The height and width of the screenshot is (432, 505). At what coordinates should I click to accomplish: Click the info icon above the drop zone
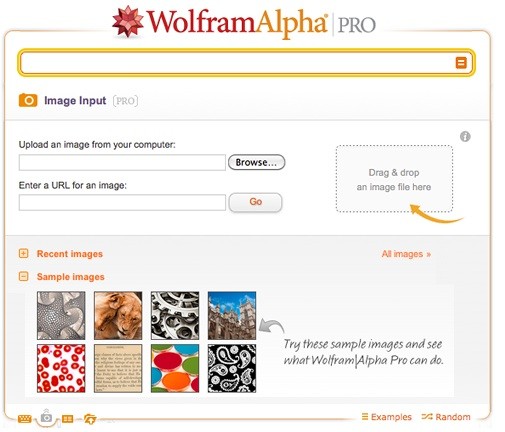click(x=465, y=136)
